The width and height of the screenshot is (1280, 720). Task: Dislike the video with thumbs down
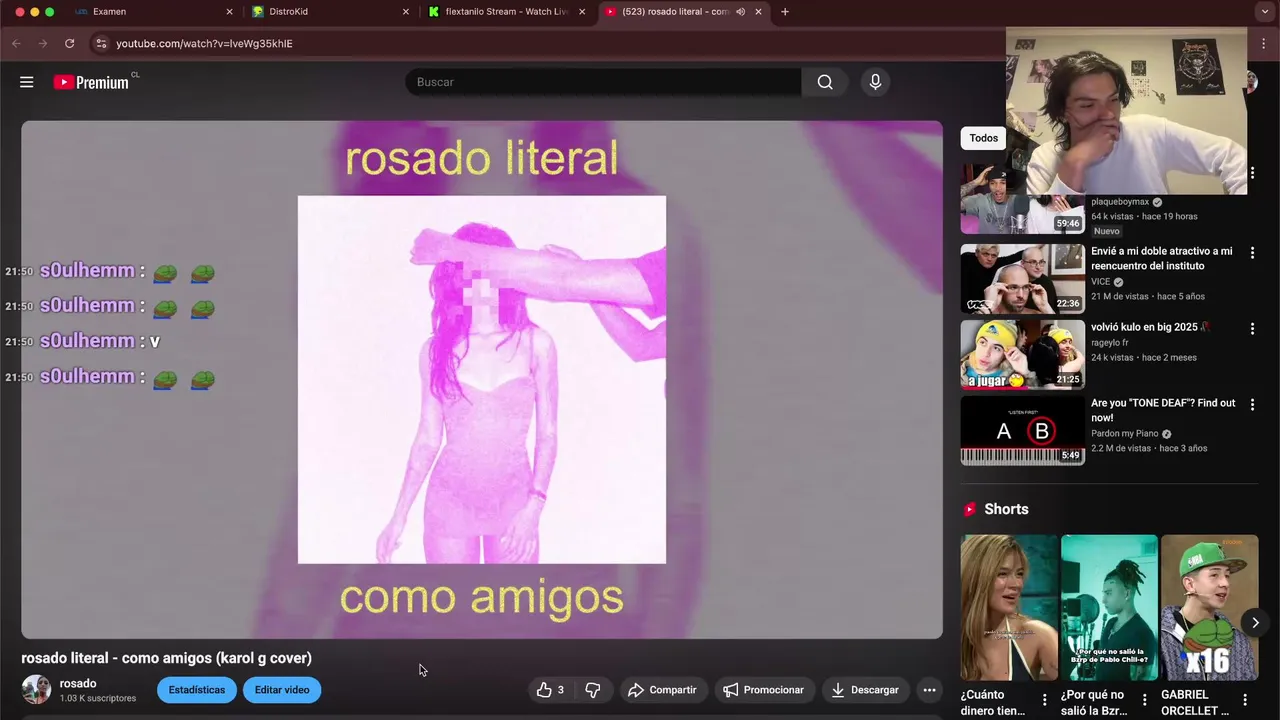pyautogui.click(x=593, y=690)
